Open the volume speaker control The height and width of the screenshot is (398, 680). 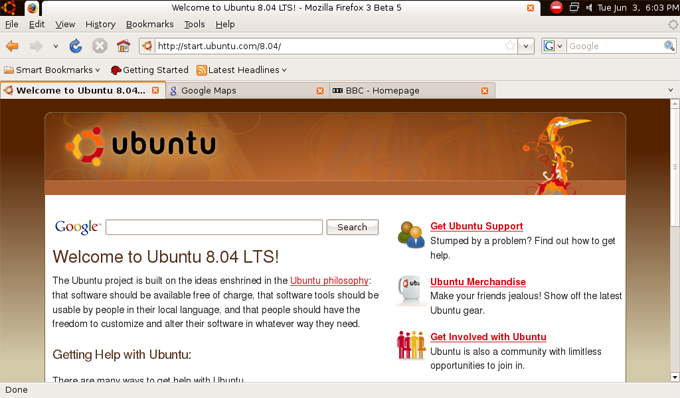pyautogui.click(x=589, y=7)
